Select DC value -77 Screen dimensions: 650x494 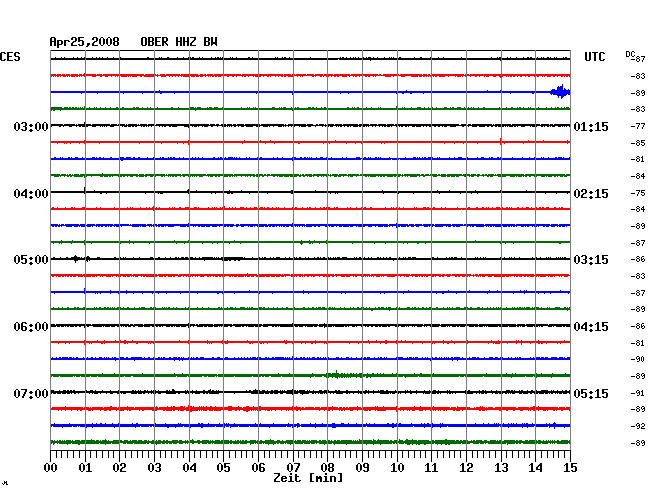pos(638,126)
